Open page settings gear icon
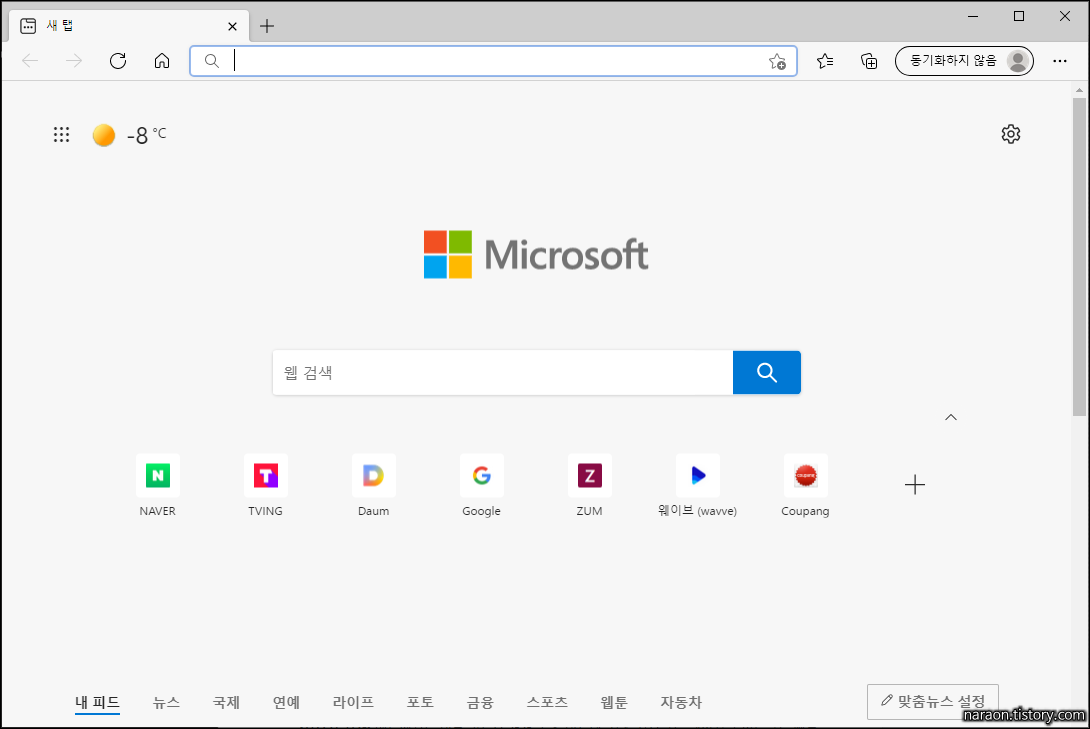The width and height of the screenshot is (1090, 729). coord(1011,134)
